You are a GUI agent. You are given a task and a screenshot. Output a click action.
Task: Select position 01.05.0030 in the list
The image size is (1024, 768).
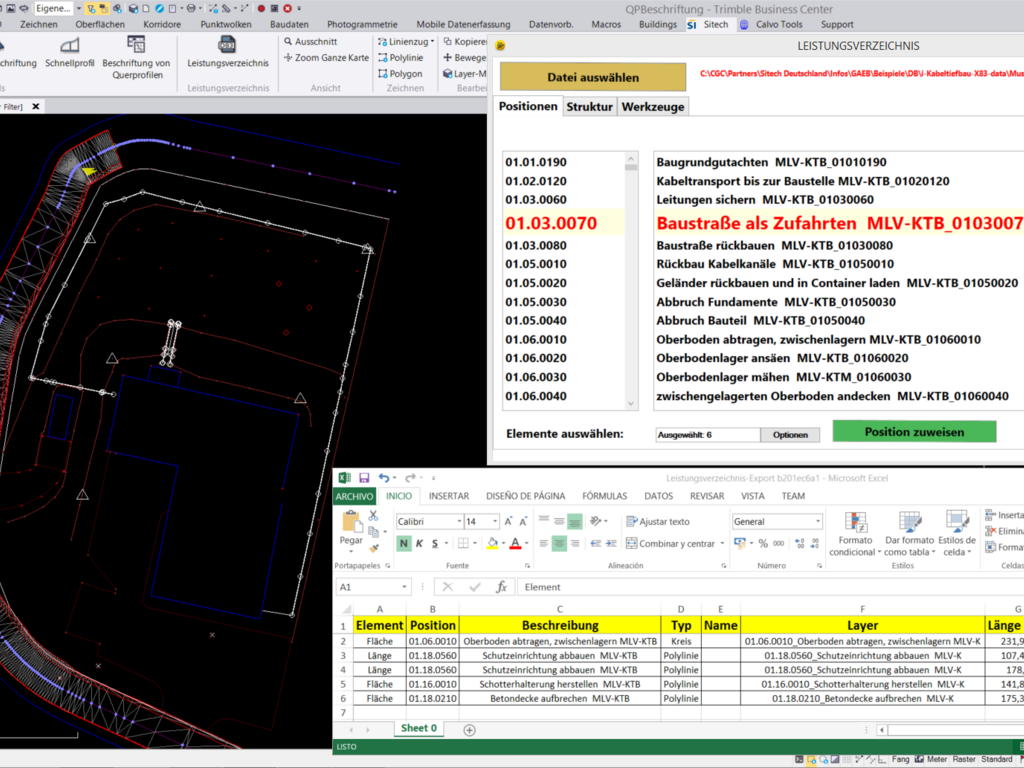click(536, 302)
